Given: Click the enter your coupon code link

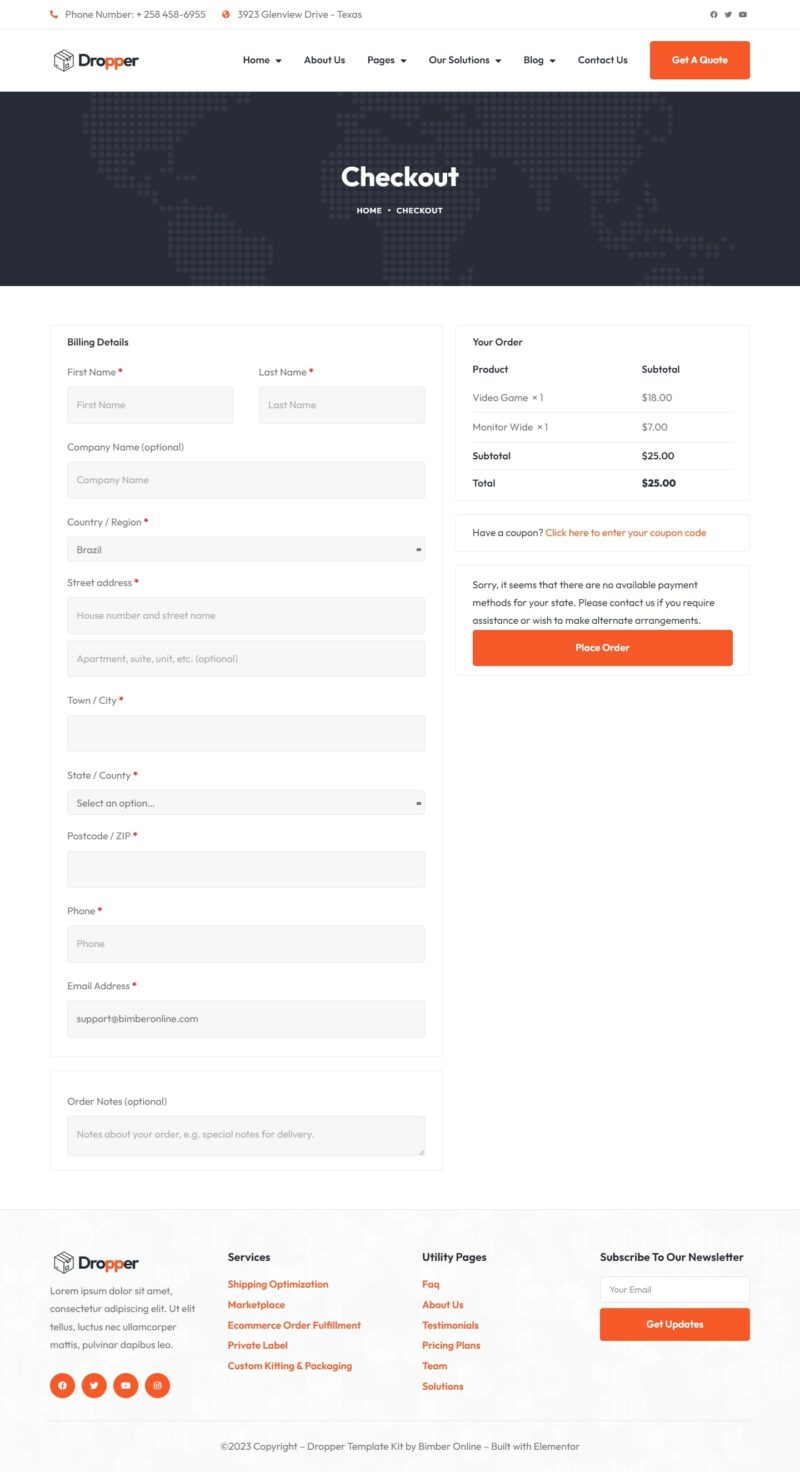Looking at the screenshot, I should point(625,533).
